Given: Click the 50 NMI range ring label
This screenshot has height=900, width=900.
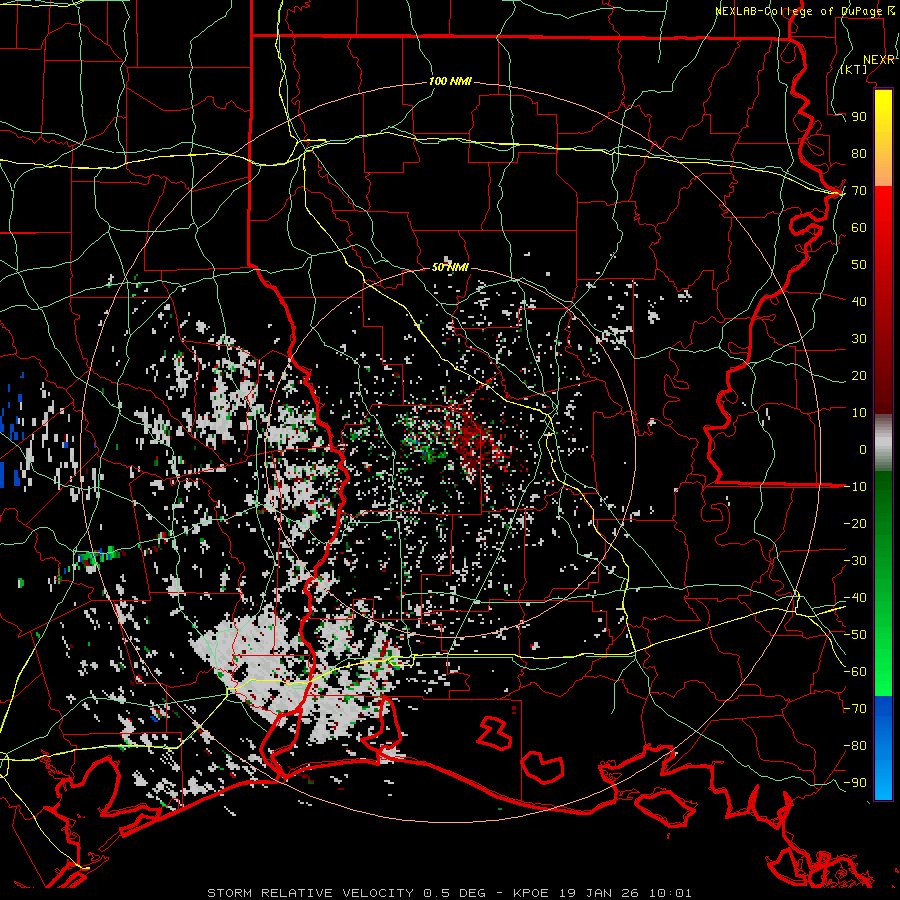Looking at the screenshot, I should [450, 267].
